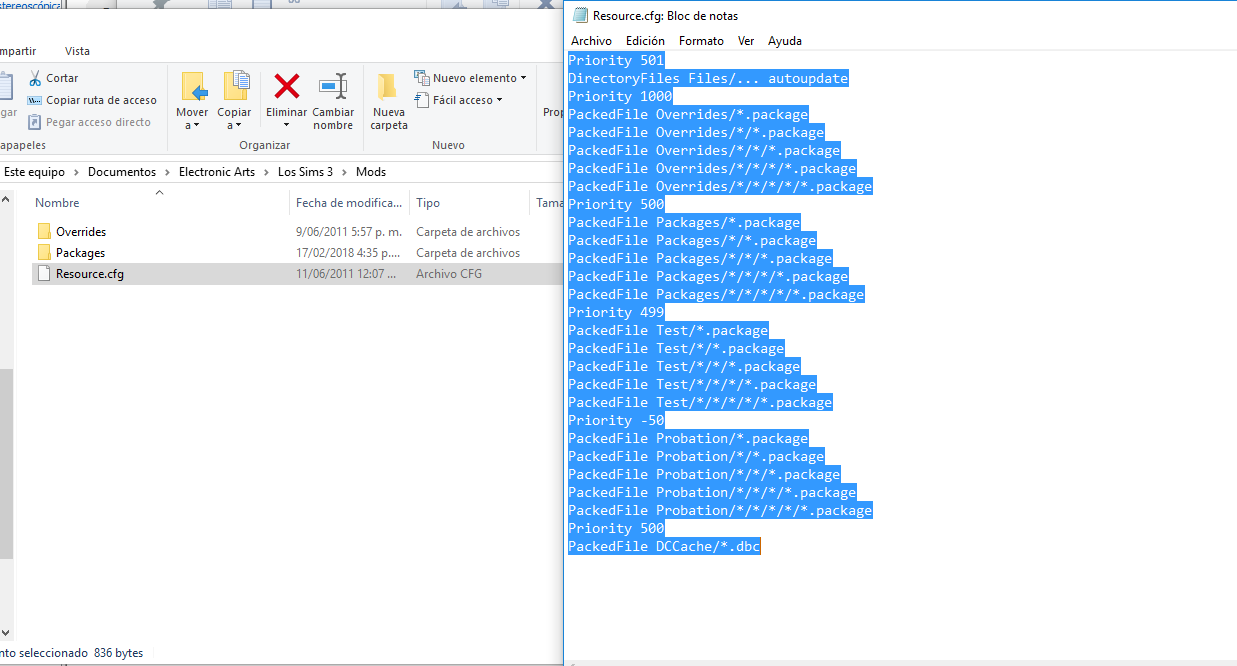Expand the chevron after Electronic Arts in the path
Screen dimensions: 1237x666
tap(267, 172)
